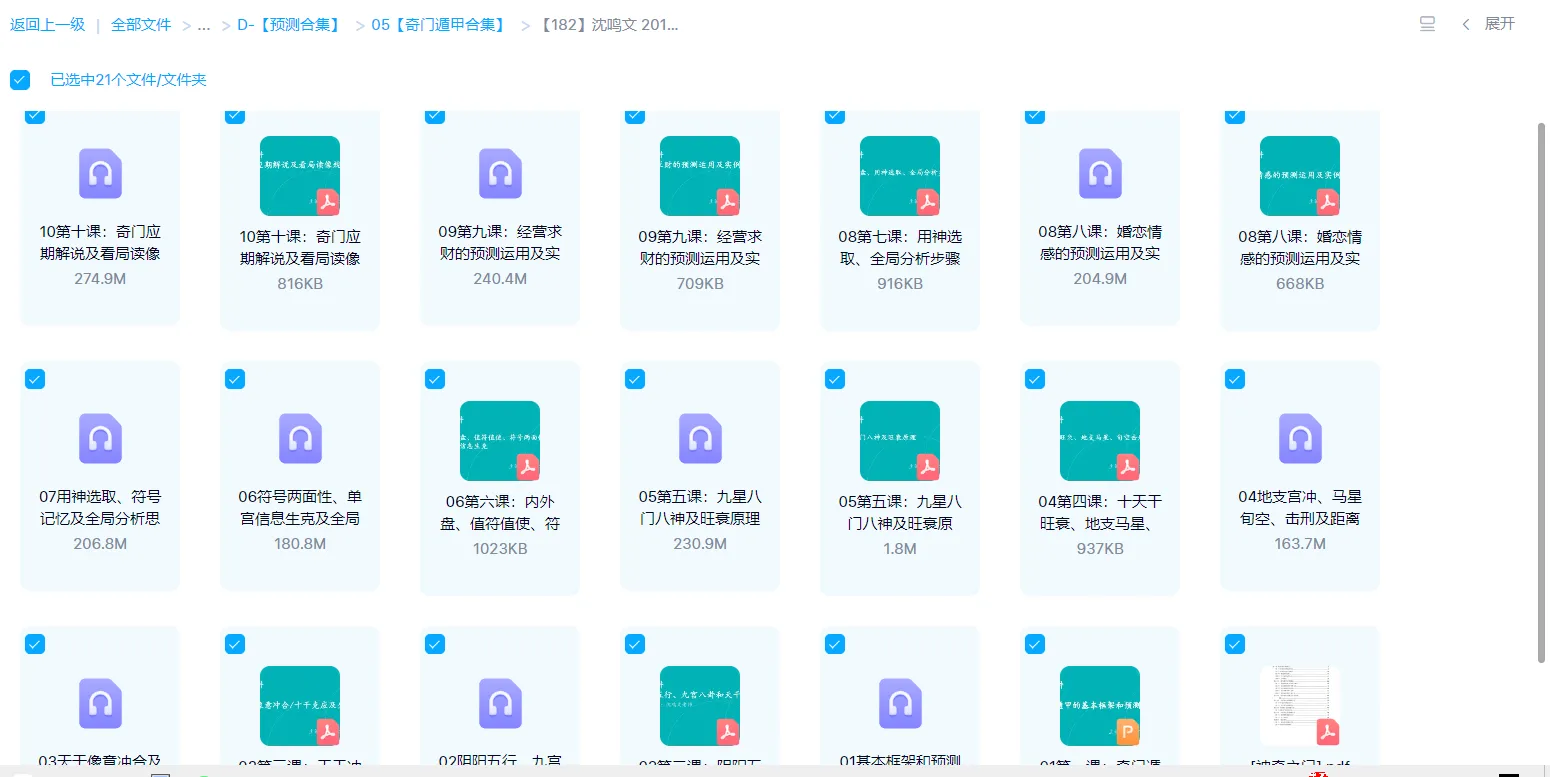Open 全部文件 from the breadcrumb
The width and height of the screenshot is (1550, 777).
pyautogui.click(x=140, y=24)
